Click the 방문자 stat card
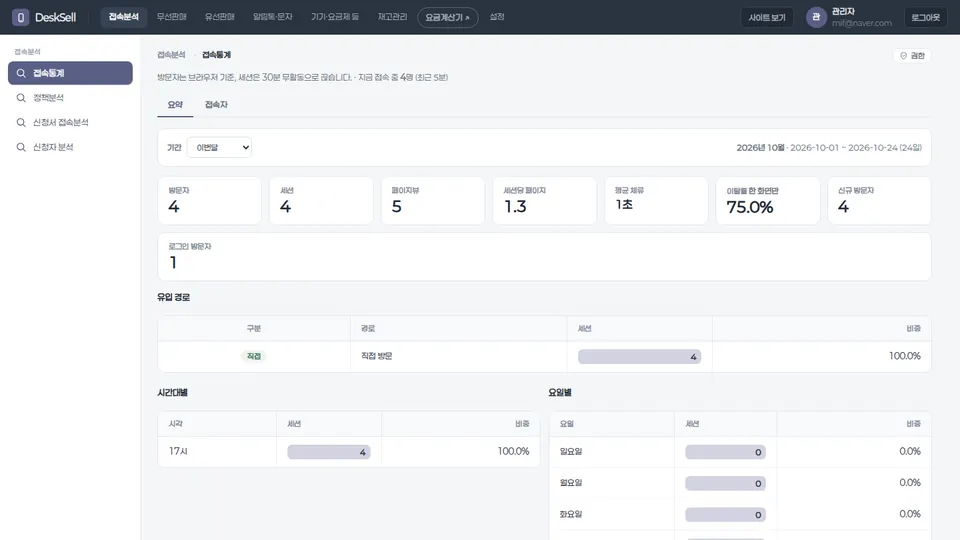The image size is (960, 540). click(209, 201)
